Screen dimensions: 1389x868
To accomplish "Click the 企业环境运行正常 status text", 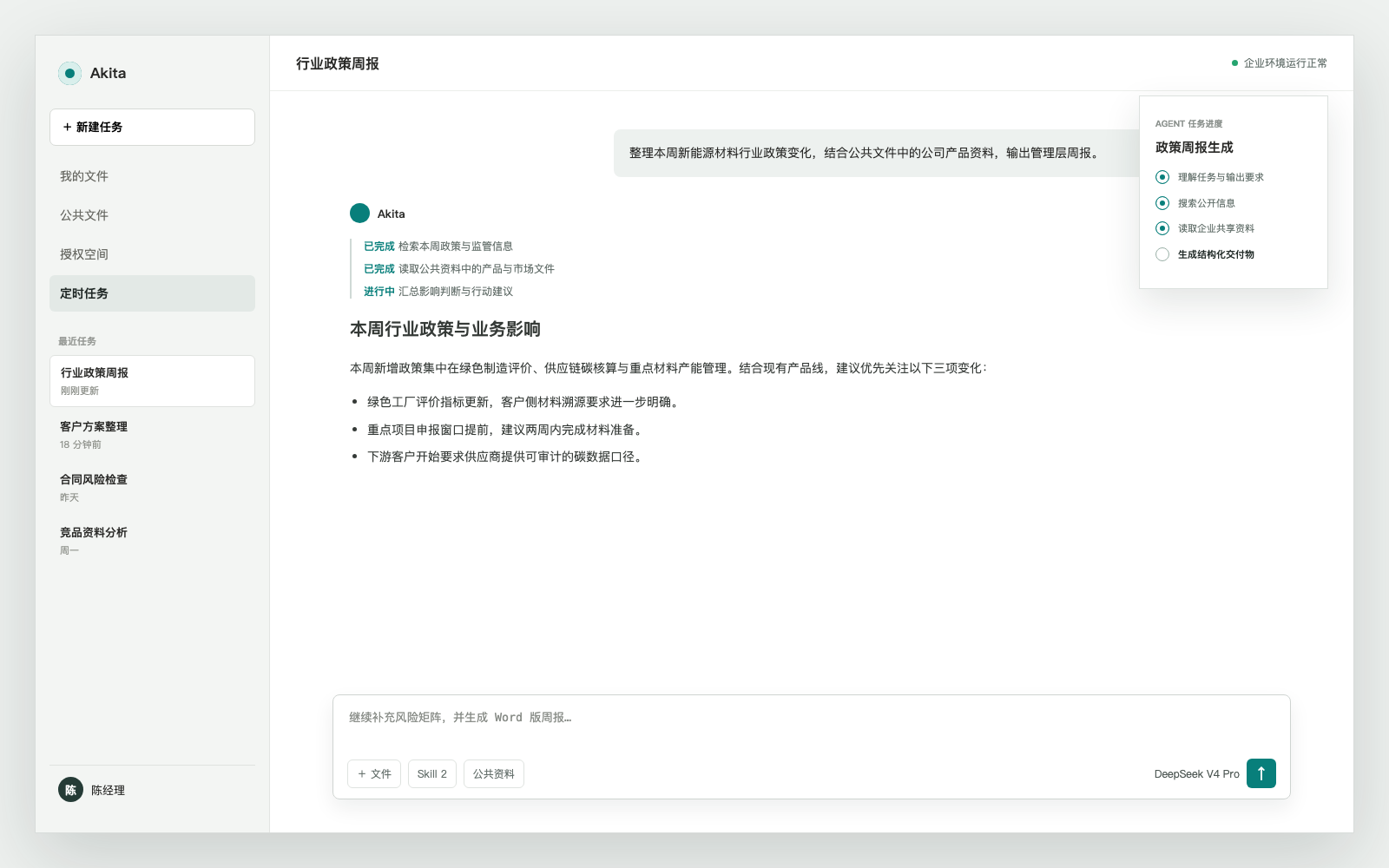I will click(x=1285, y=63).
